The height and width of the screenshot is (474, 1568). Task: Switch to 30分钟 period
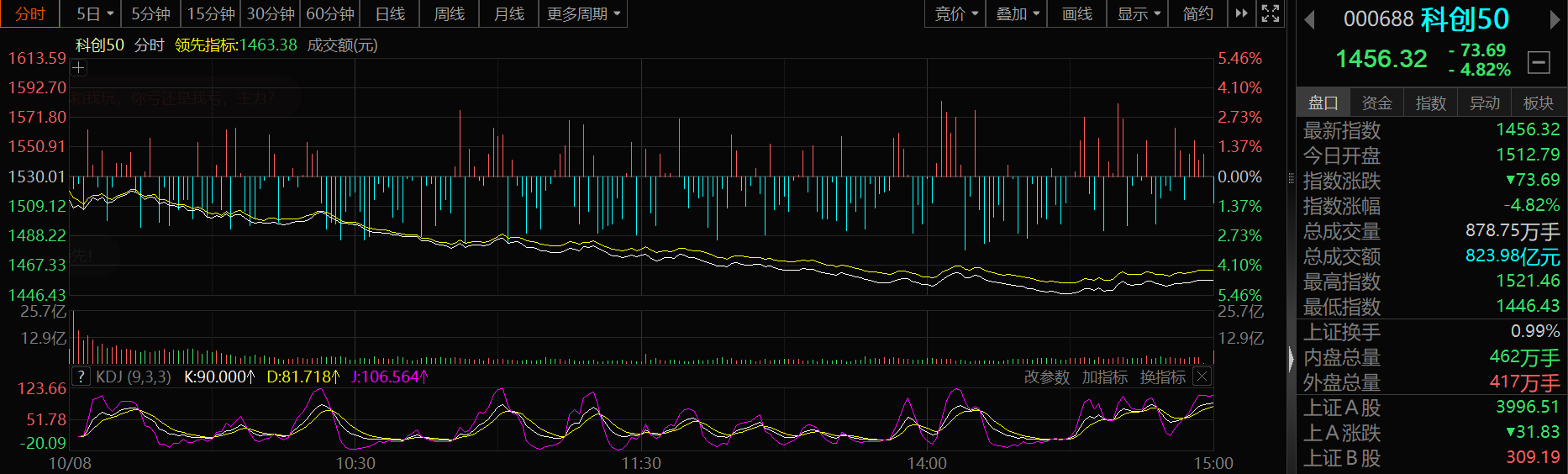(x=271, y=13)
